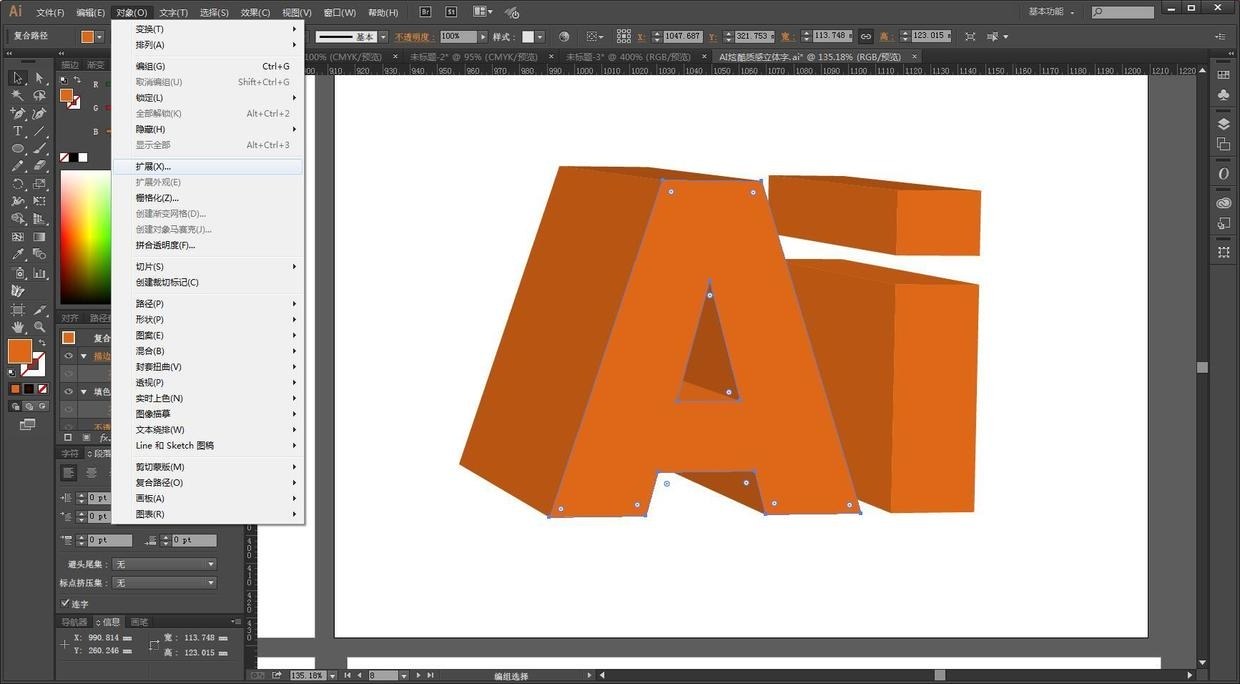
Task: Toggle visibility eye of the 描边 row
Action: [69, 356]
